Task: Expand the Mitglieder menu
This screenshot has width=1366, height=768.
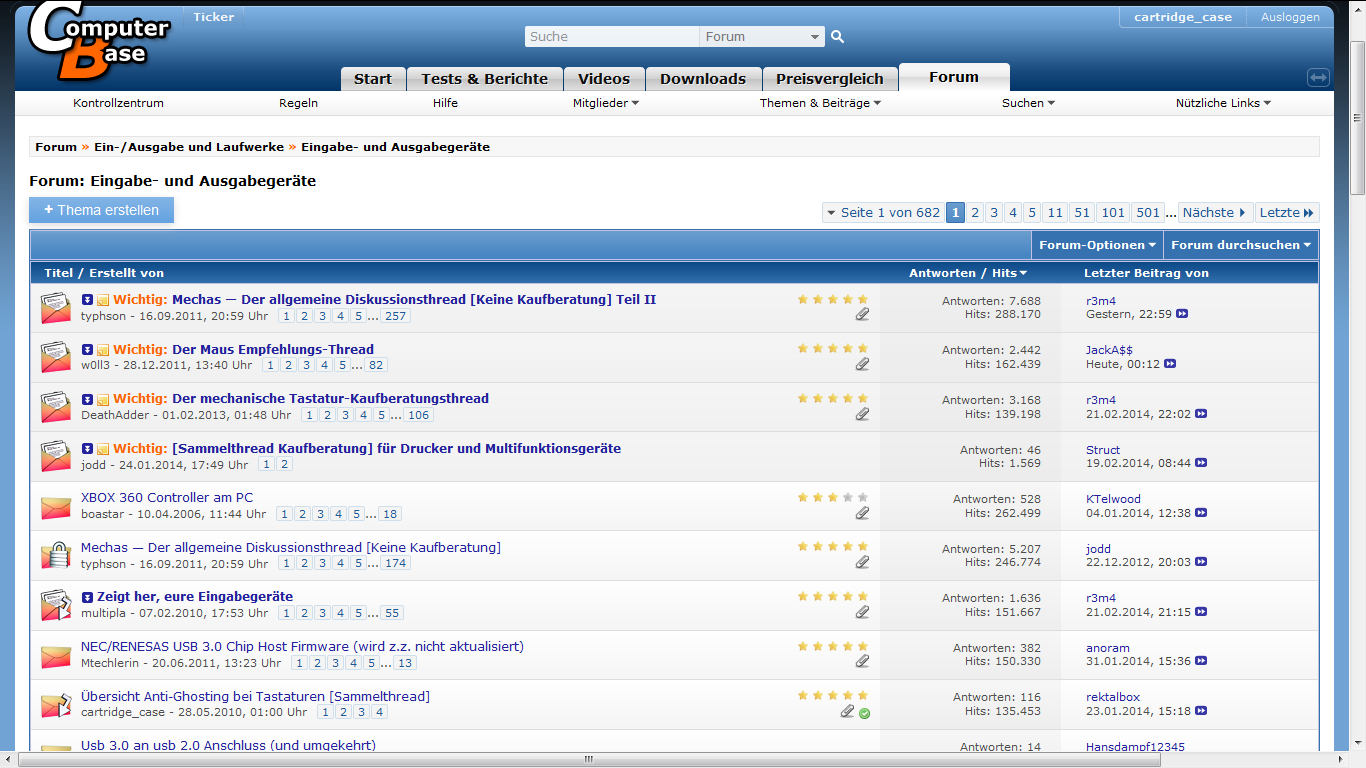Action: [x=606, y=103]
